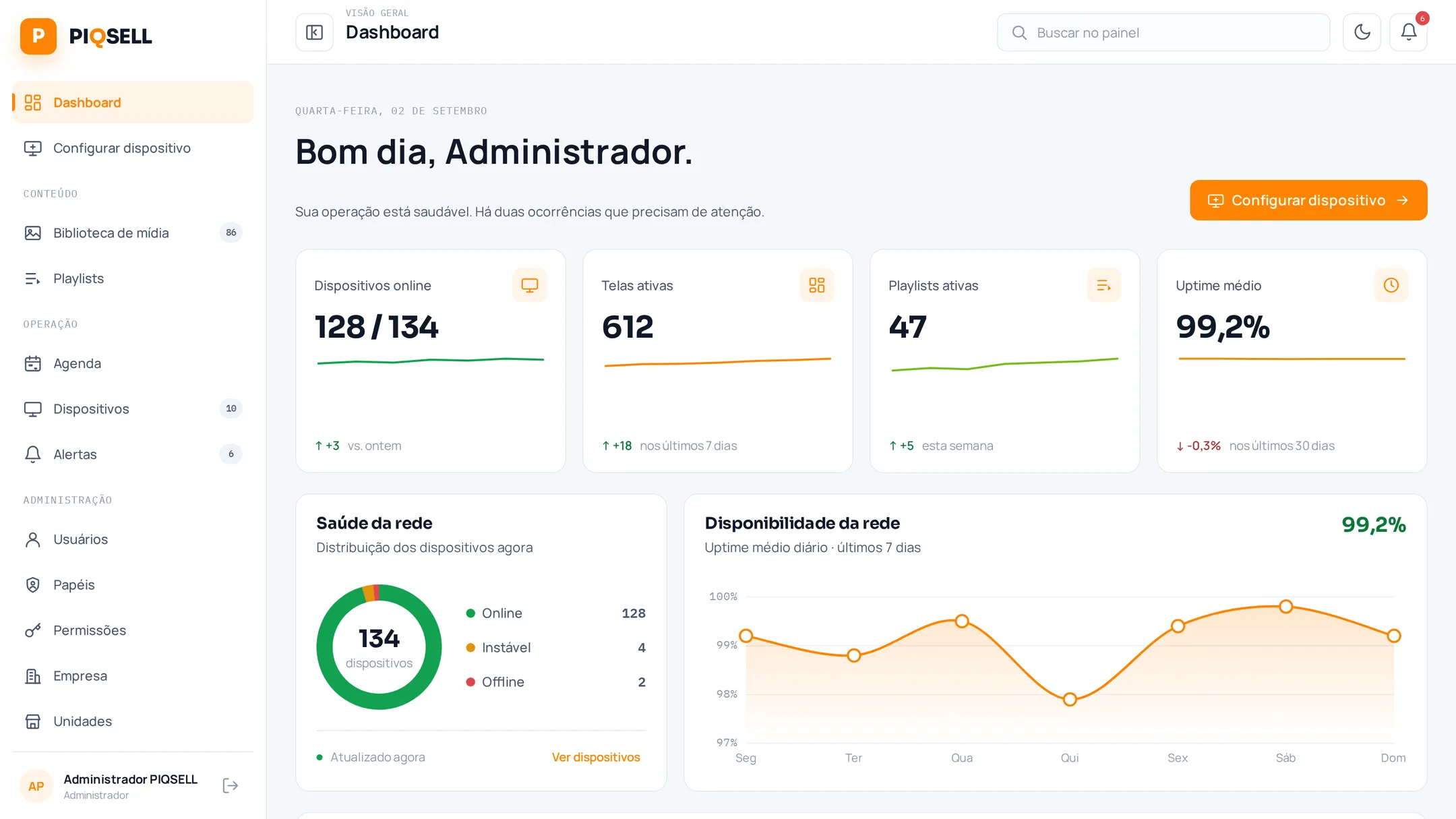
Task: Open Empresa settings
Action: 133,675
